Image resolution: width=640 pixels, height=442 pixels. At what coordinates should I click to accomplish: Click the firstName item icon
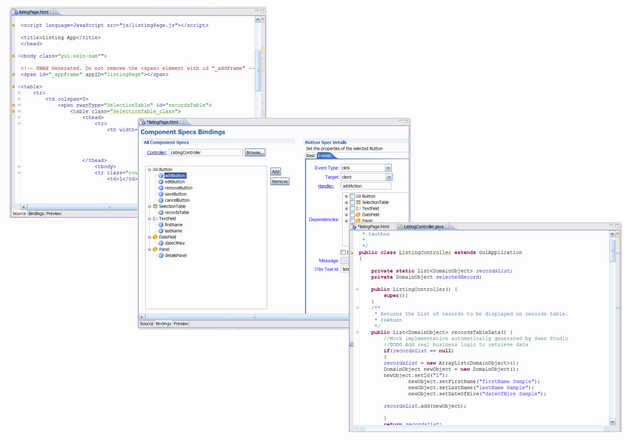point(161,224)
